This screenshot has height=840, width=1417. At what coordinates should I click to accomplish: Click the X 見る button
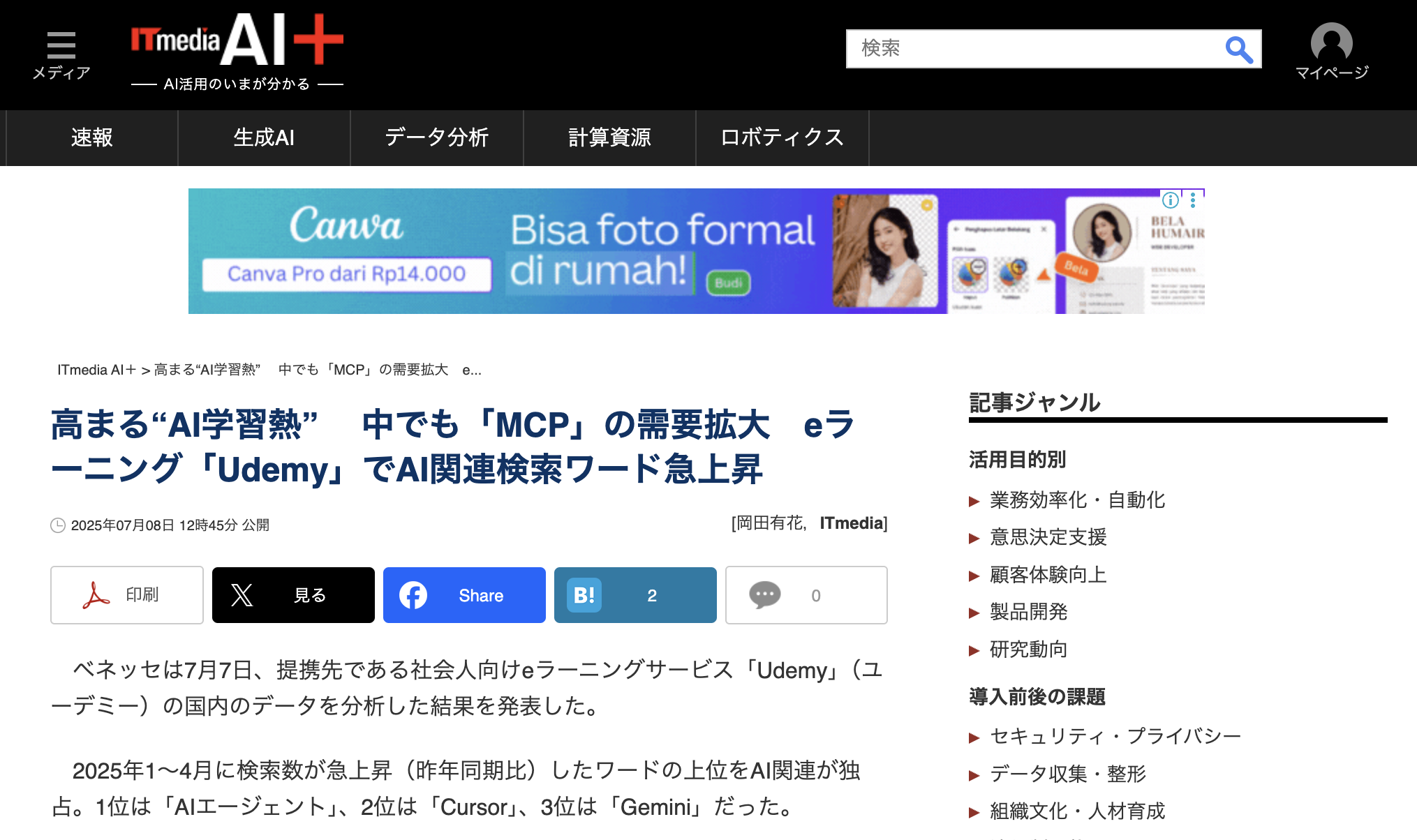pos(293,595)
